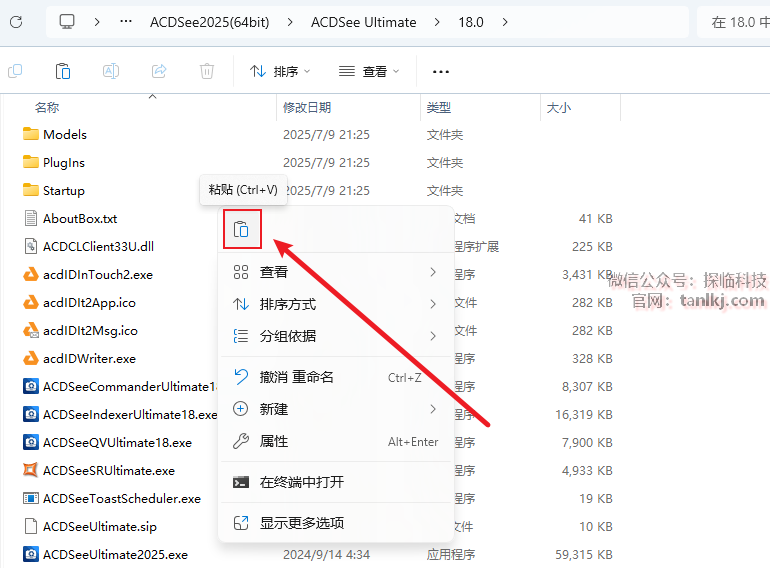770x573 pixels.
Task: Select ACDCLClient33U.dll file
Action: click(98, 246)
